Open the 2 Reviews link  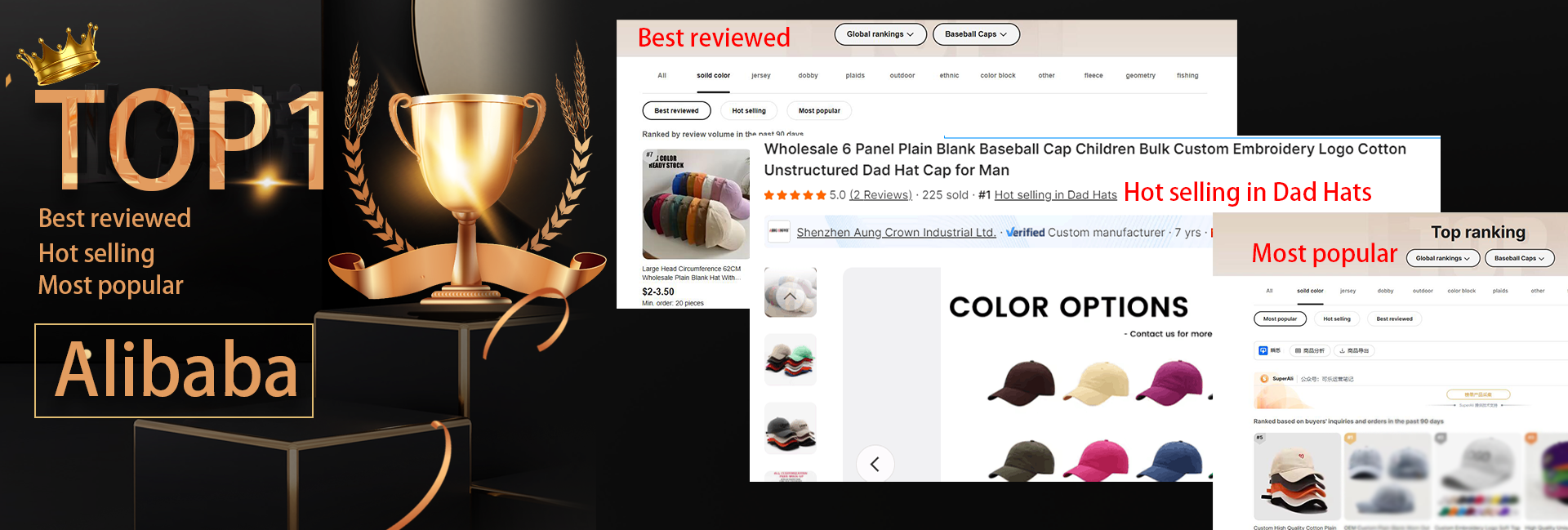click(x=880, y=195)
